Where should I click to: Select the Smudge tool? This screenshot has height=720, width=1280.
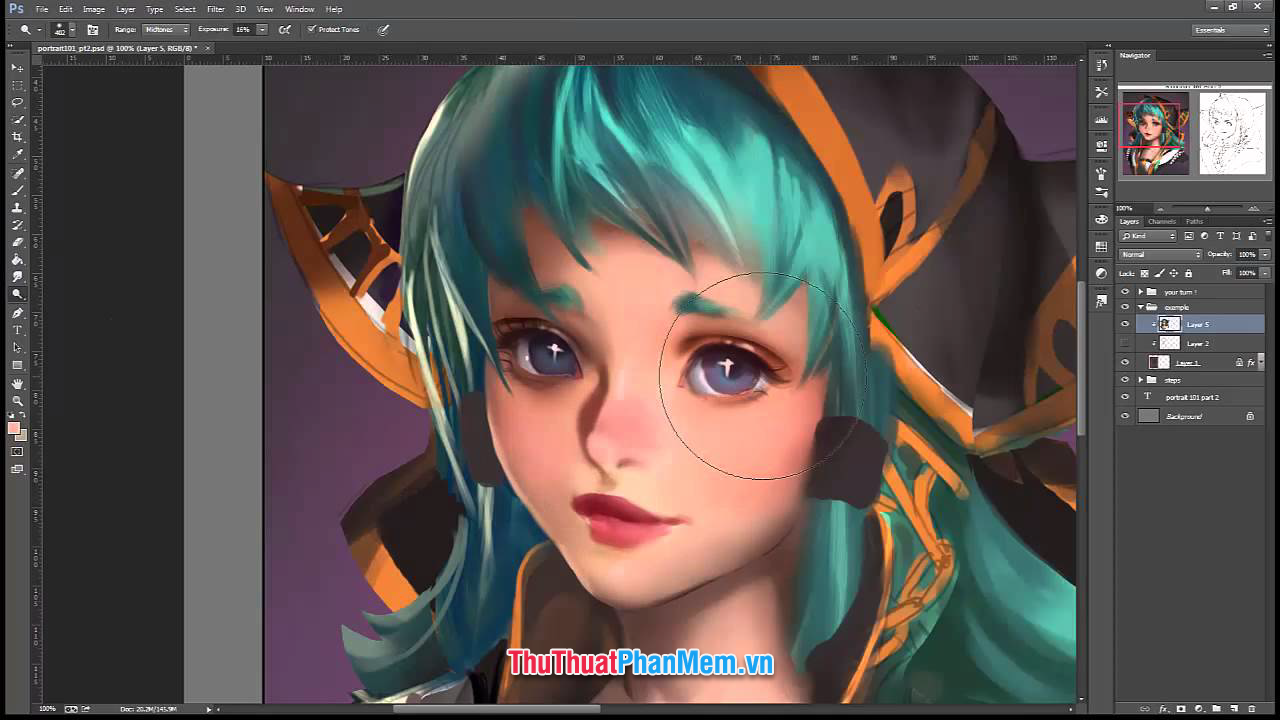(x=18, y=277)
